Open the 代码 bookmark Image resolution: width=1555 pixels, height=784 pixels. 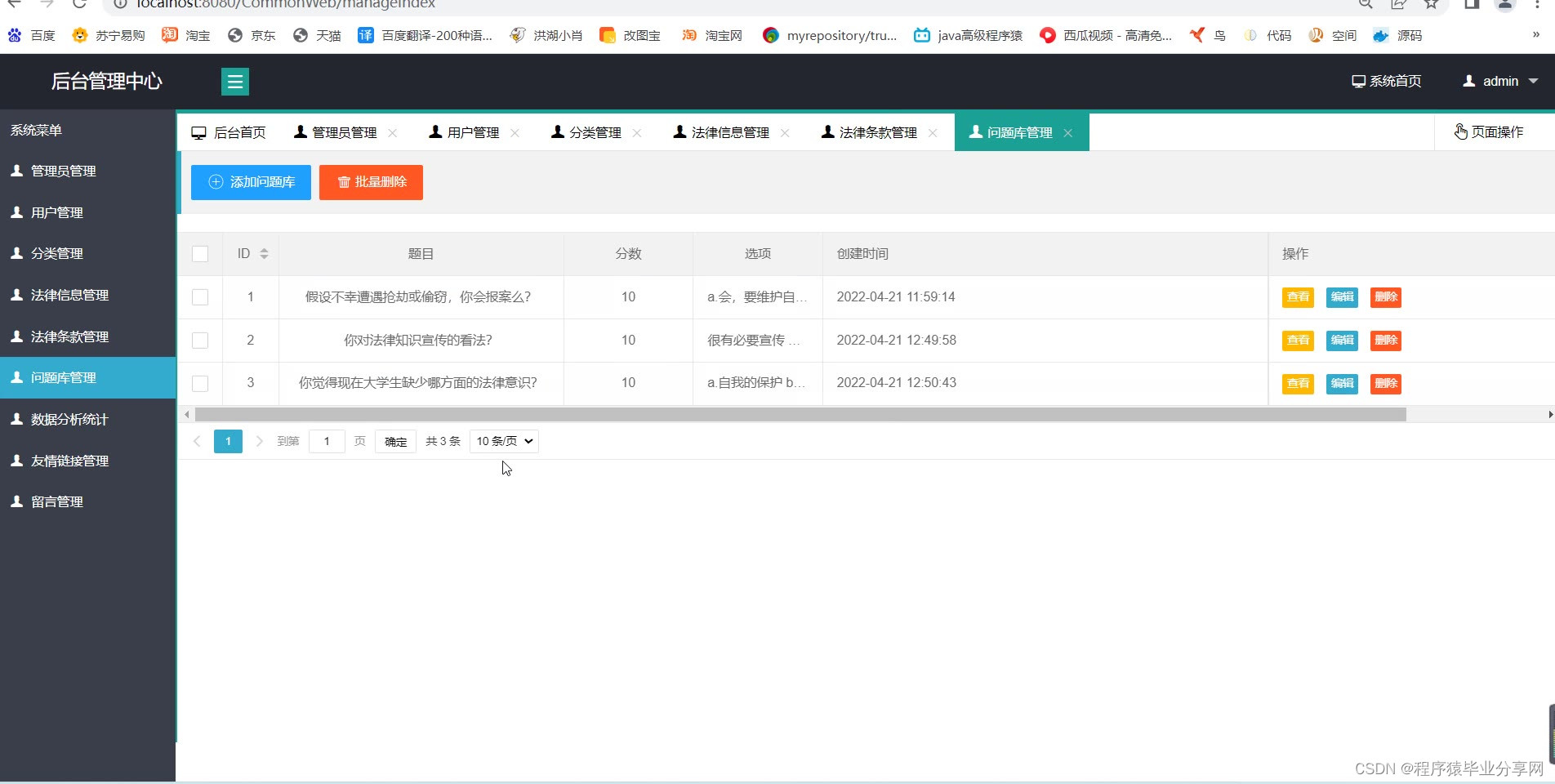tap(1268, 35)
